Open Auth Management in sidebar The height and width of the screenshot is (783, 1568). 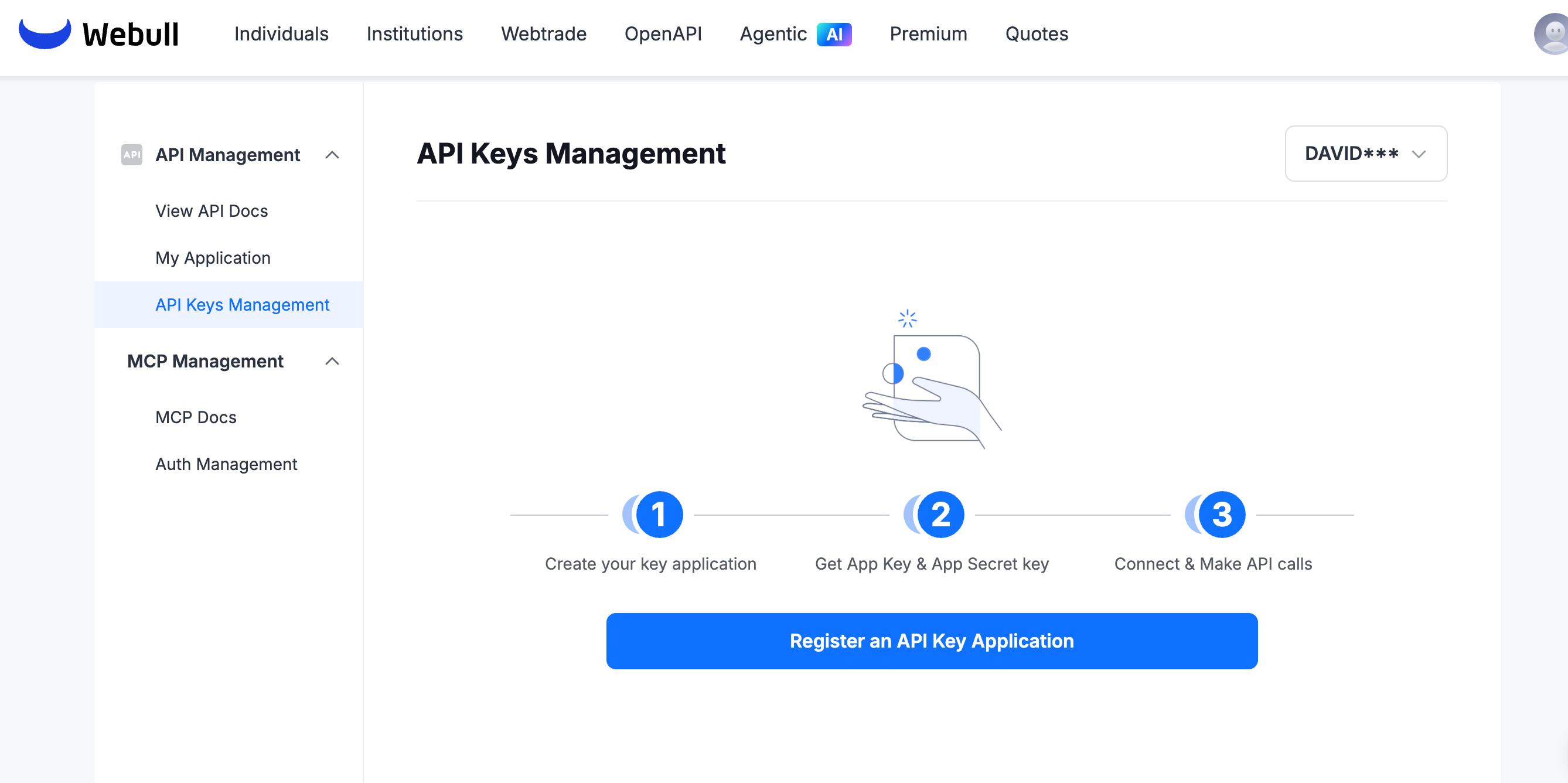226,464
